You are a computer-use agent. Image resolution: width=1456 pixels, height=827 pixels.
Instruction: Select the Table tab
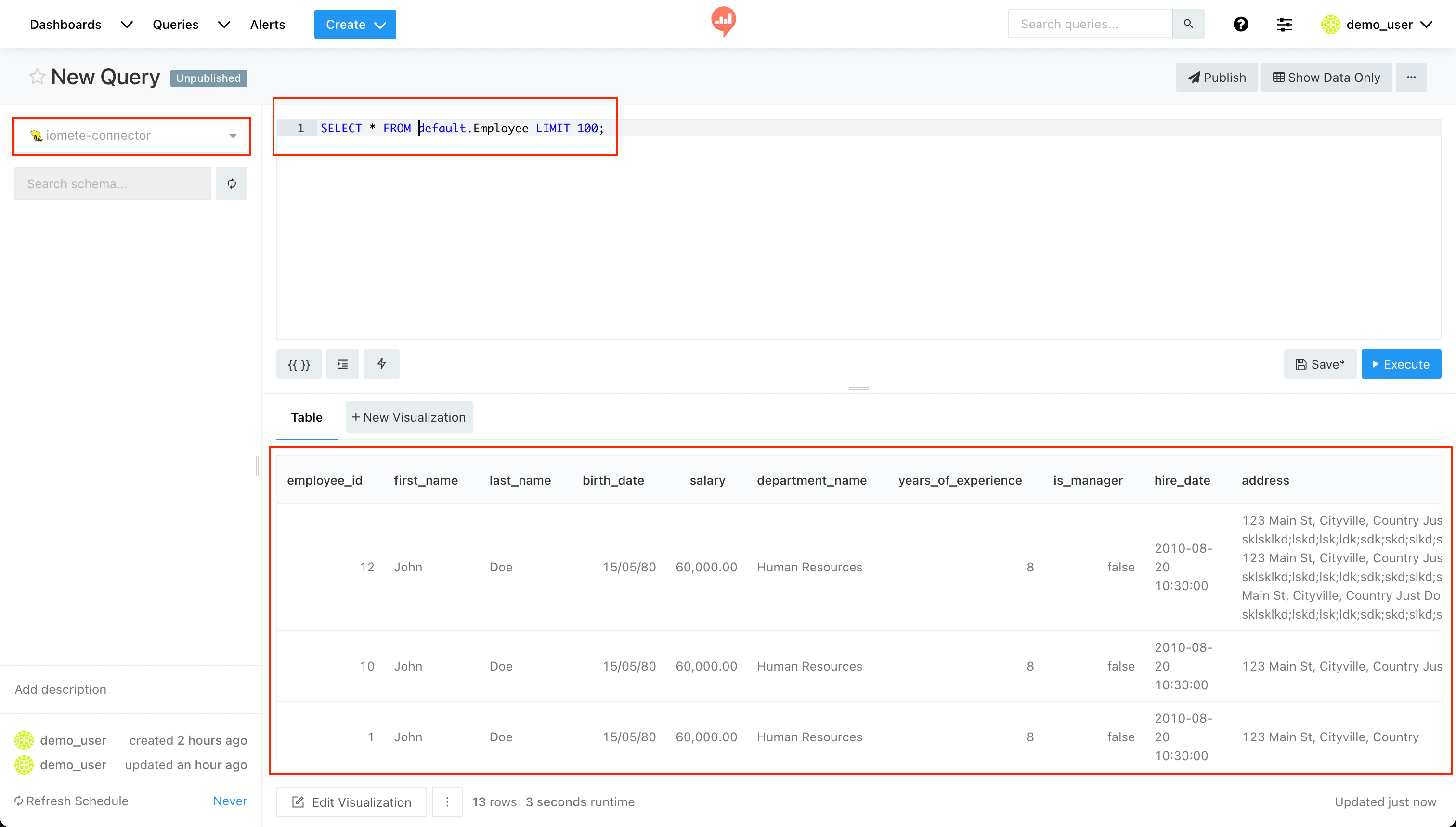tap(307, 417)
